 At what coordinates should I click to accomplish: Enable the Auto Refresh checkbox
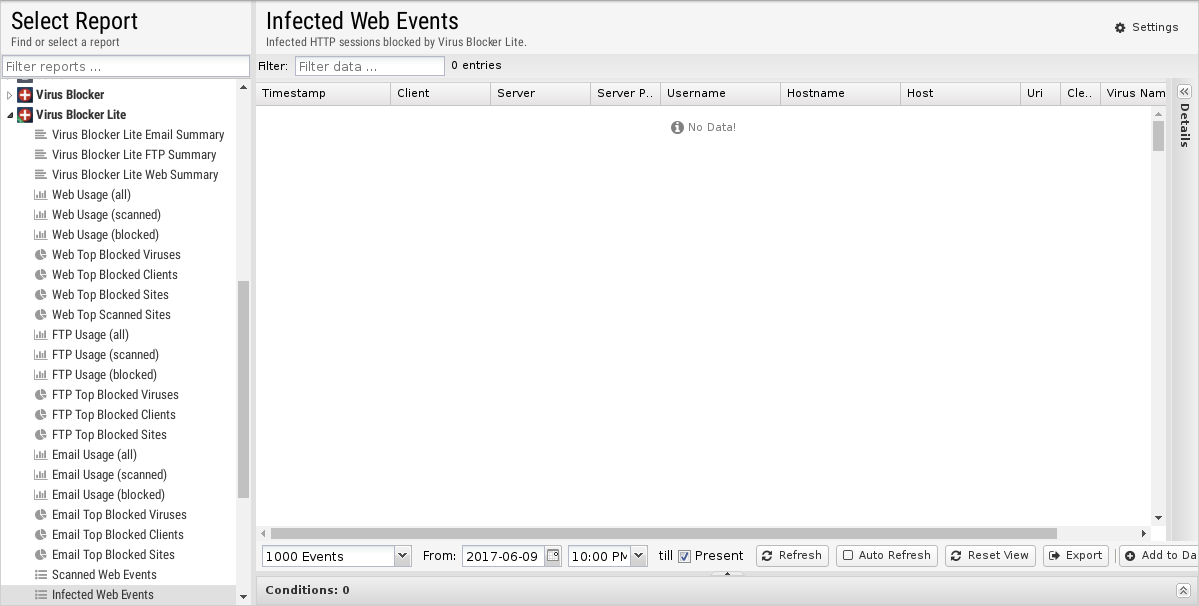coord(848,556)
